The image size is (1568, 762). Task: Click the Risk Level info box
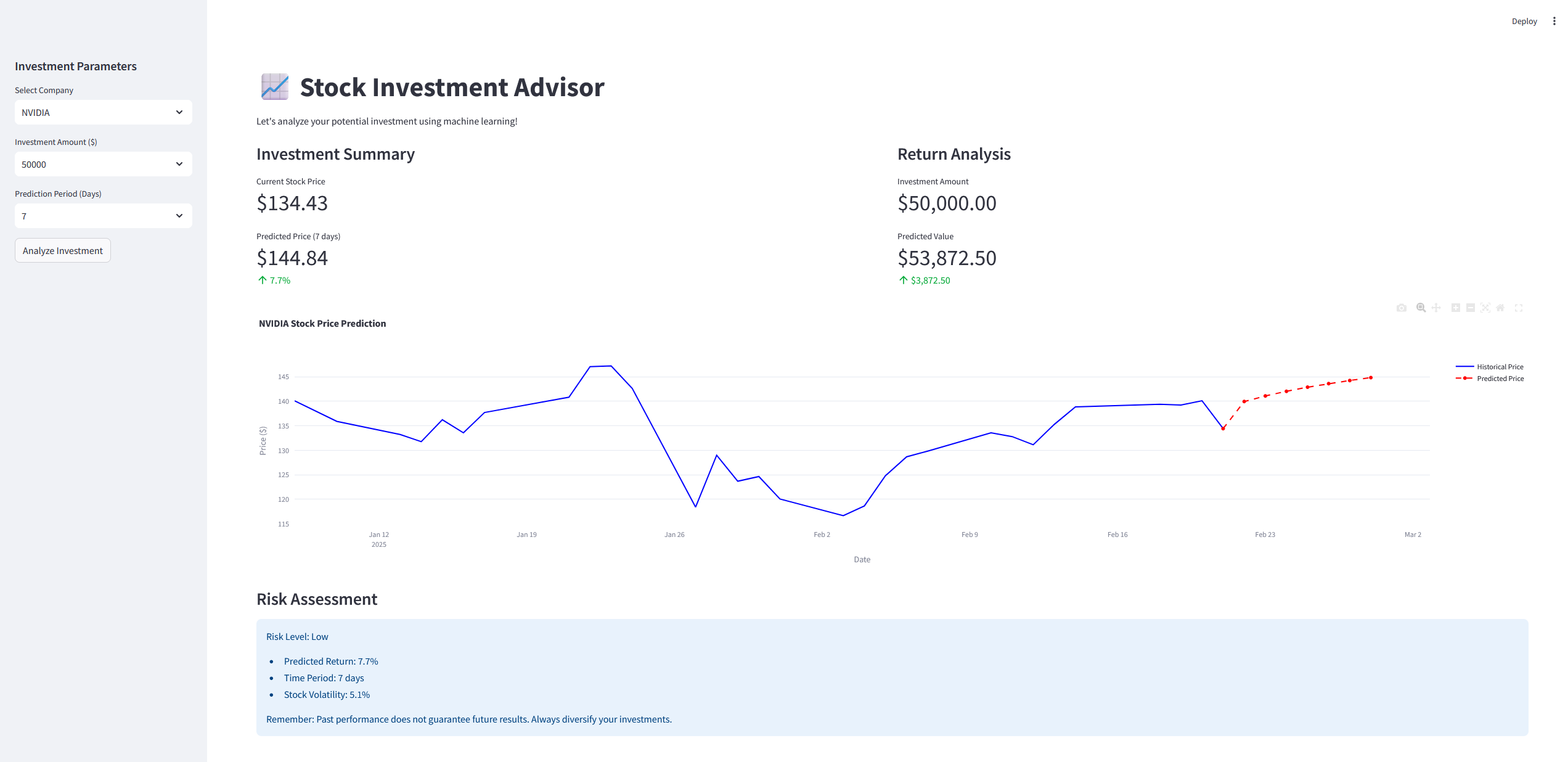tap(892, 677)
